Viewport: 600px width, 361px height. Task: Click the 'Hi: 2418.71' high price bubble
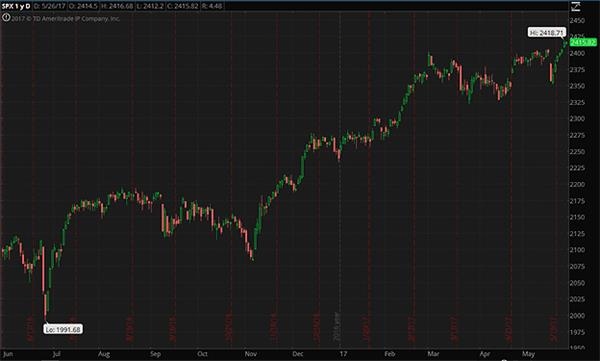[547, 33]
